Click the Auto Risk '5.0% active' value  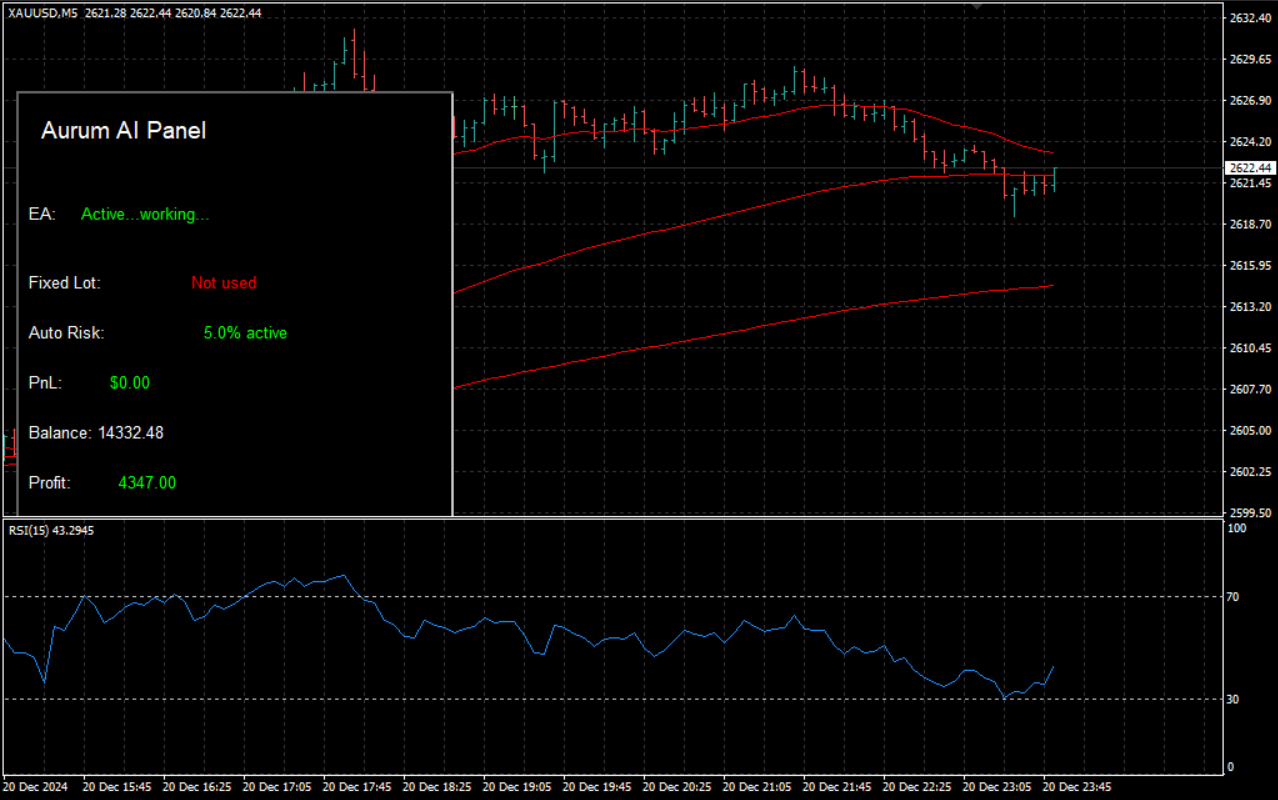[245, 333]
